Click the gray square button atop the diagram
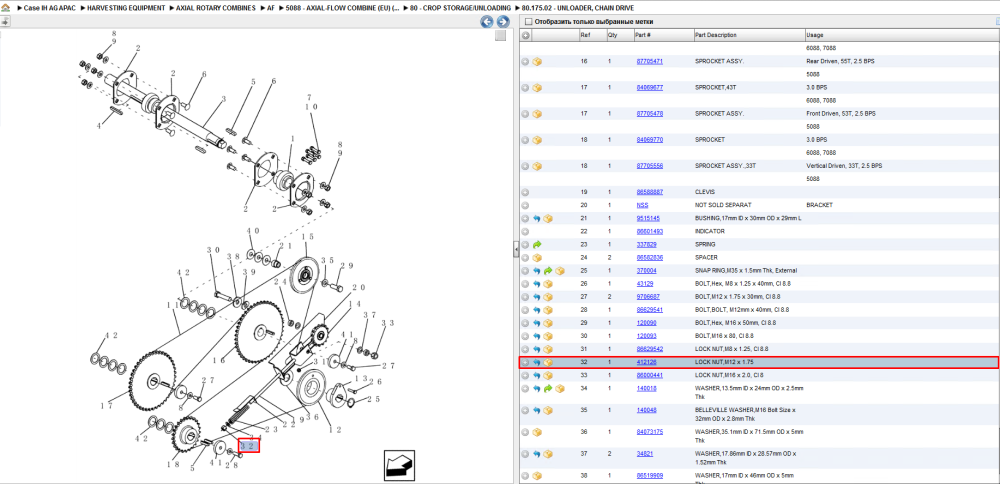1000x484 pixels. (501, 36)
